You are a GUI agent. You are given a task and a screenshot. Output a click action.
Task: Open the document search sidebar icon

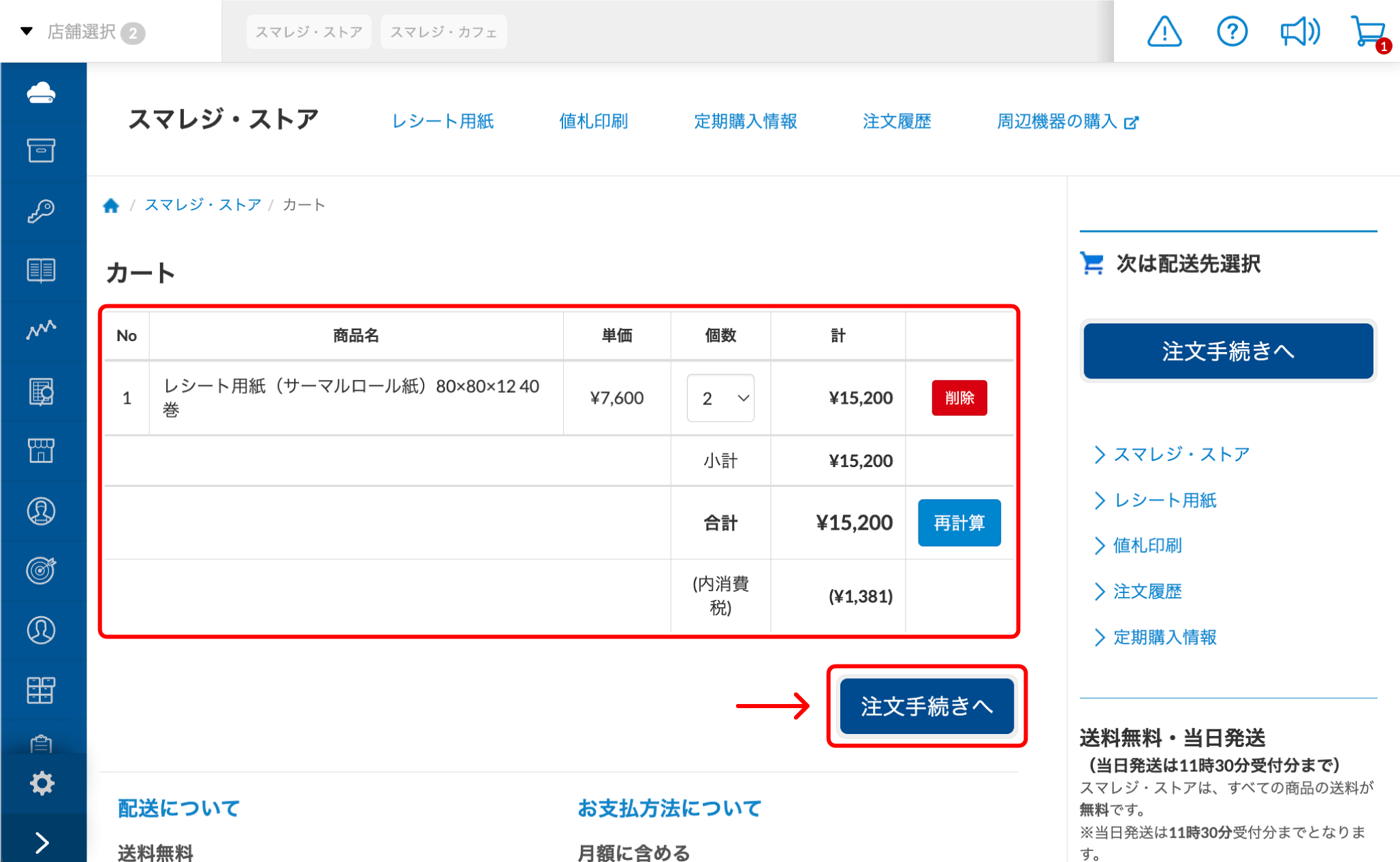pyautogui.click(x=42, y=392)
